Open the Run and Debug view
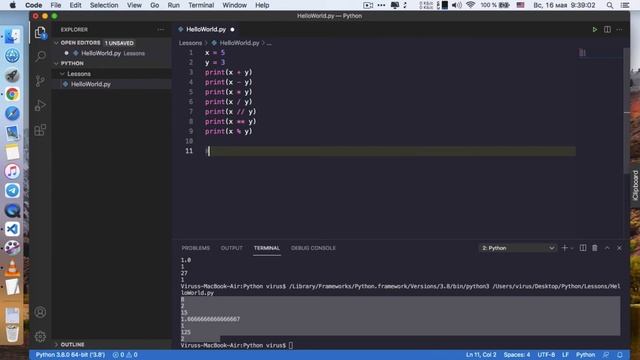Image resolution: width=640 pixels, height=360 pixels. click(40, 105)
